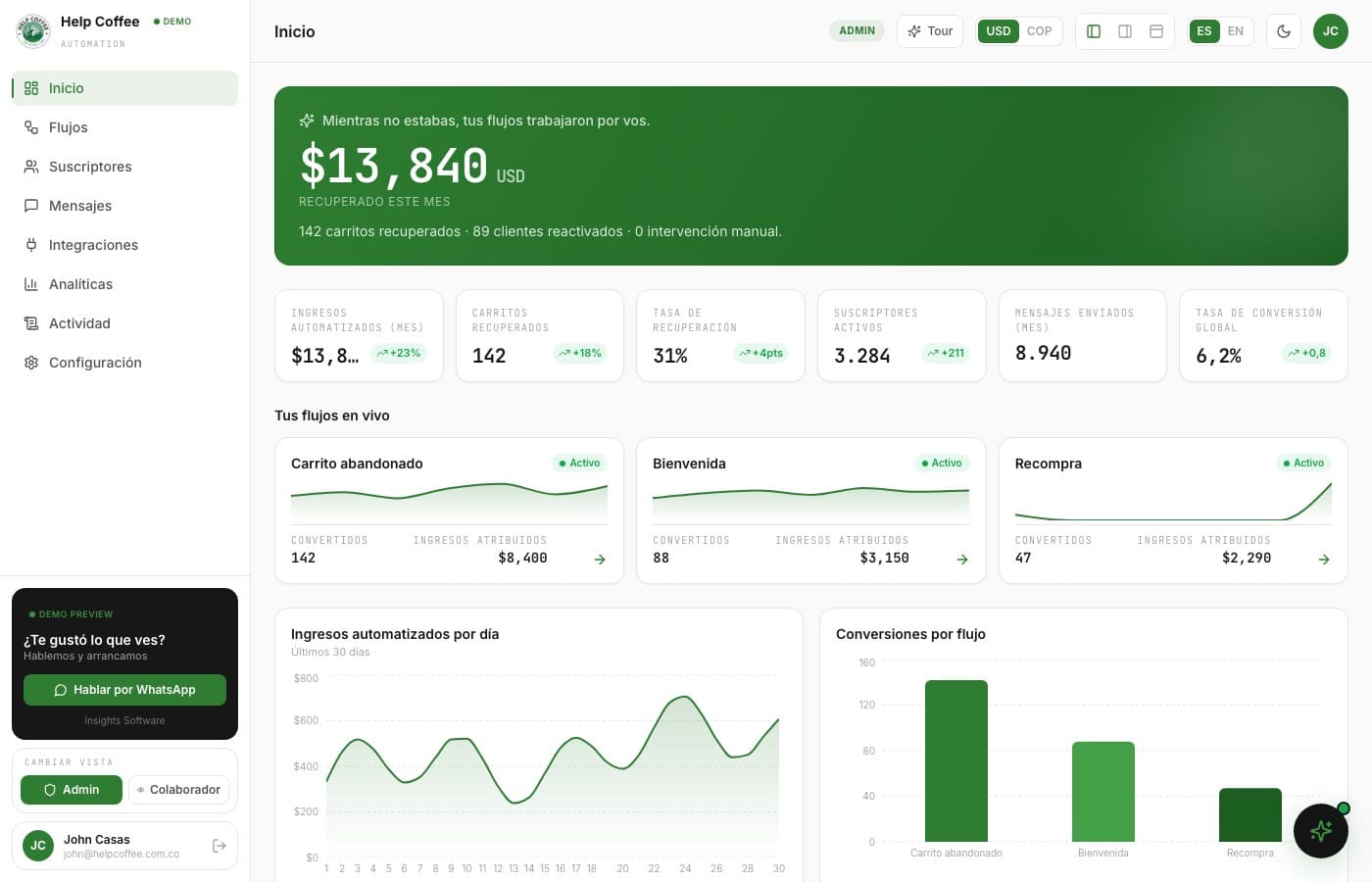Set language to EN
Image resolution: width=1372 pixels, height=882 pixels.
point(1236,31)
